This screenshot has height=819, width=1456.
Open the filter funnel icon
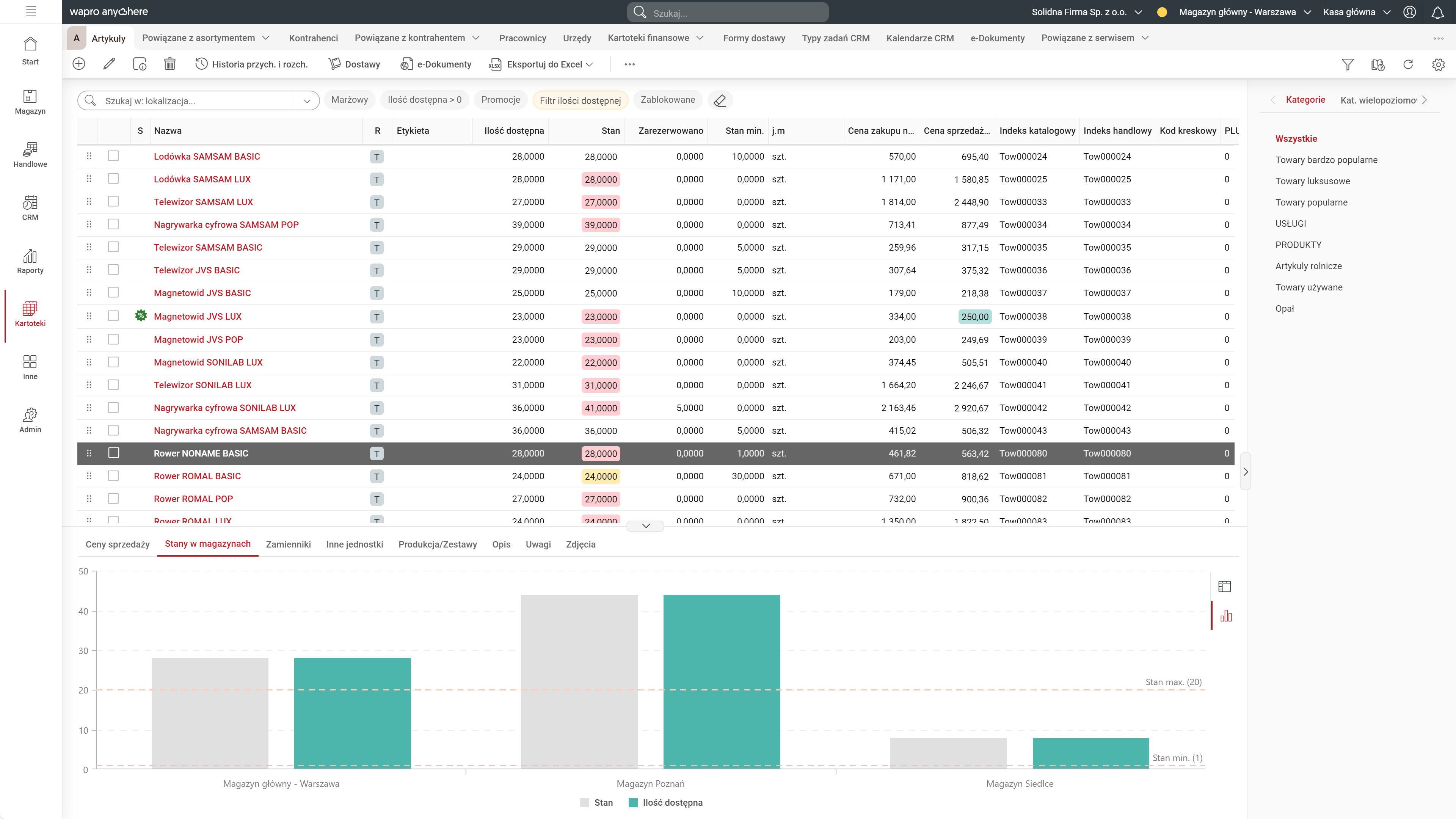tap(1348, 64)
